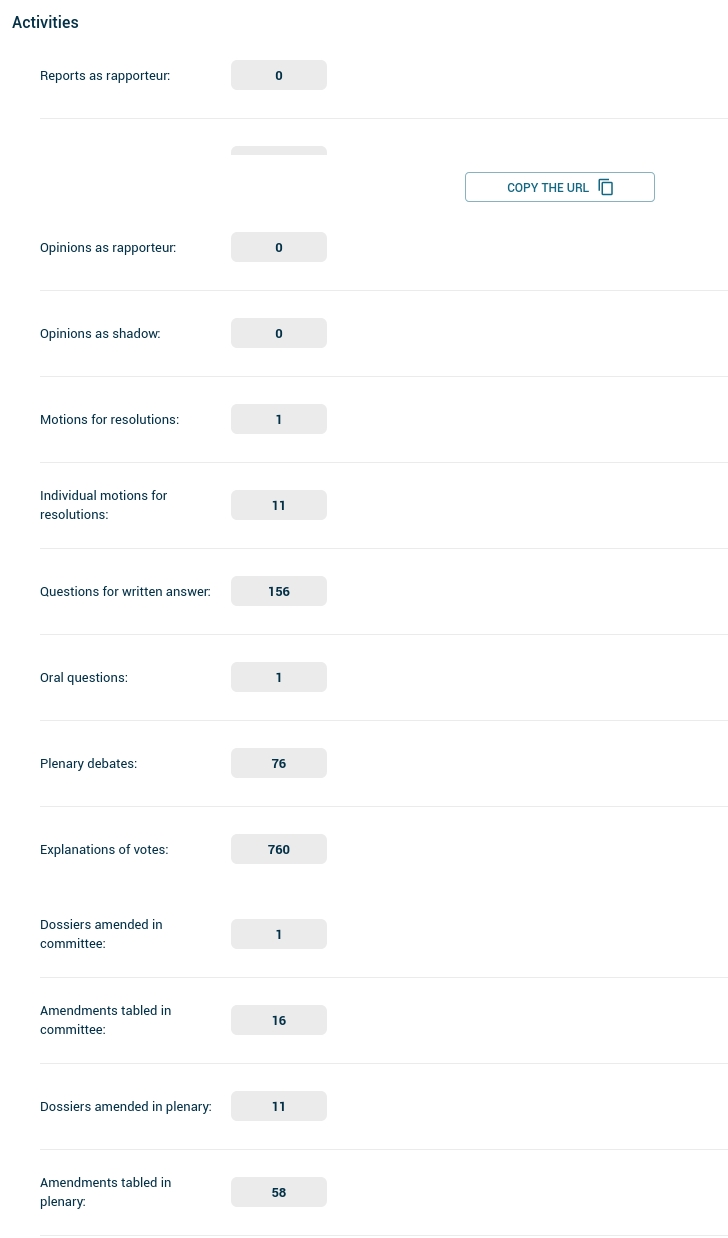This screenshot has height=1238, width=728.
Task: Click the copy-to-clipboard icon beside COPY THE URL
Action: click(606, 187)
